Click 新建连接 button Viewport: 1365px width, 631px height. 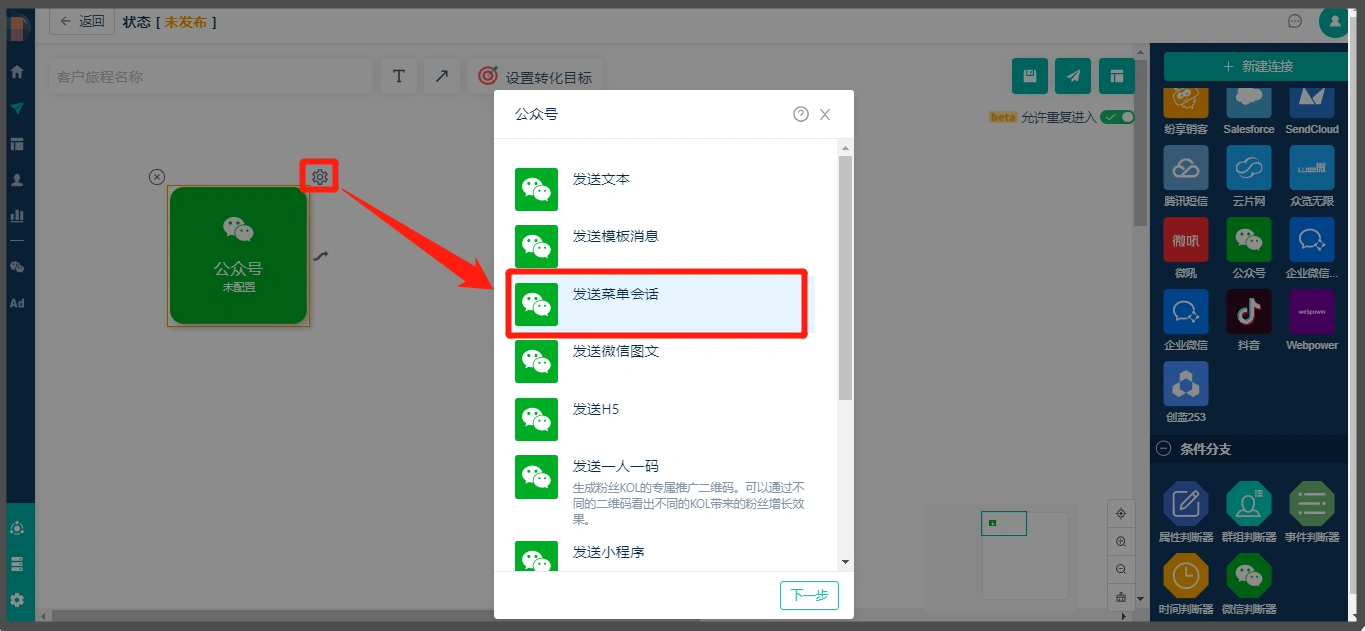click(1257, 66)
